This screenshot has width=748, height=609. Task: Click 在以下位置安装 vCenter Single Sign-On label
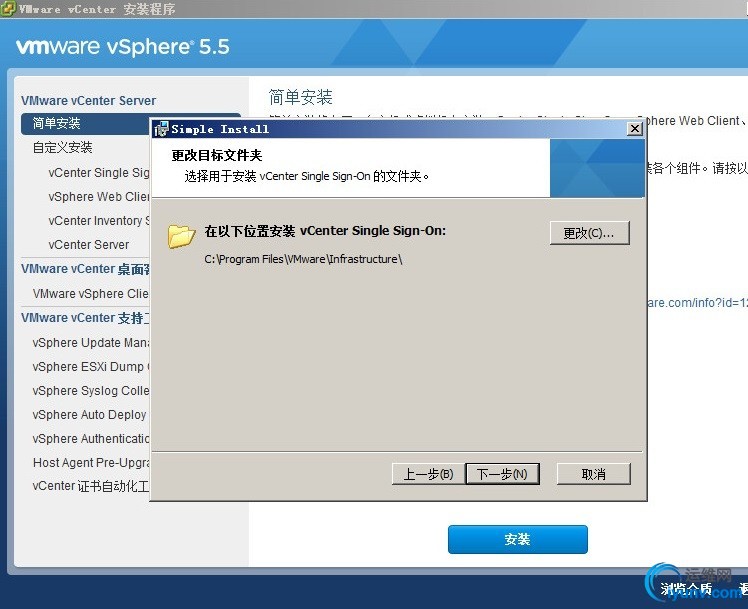tap(325, 231)
